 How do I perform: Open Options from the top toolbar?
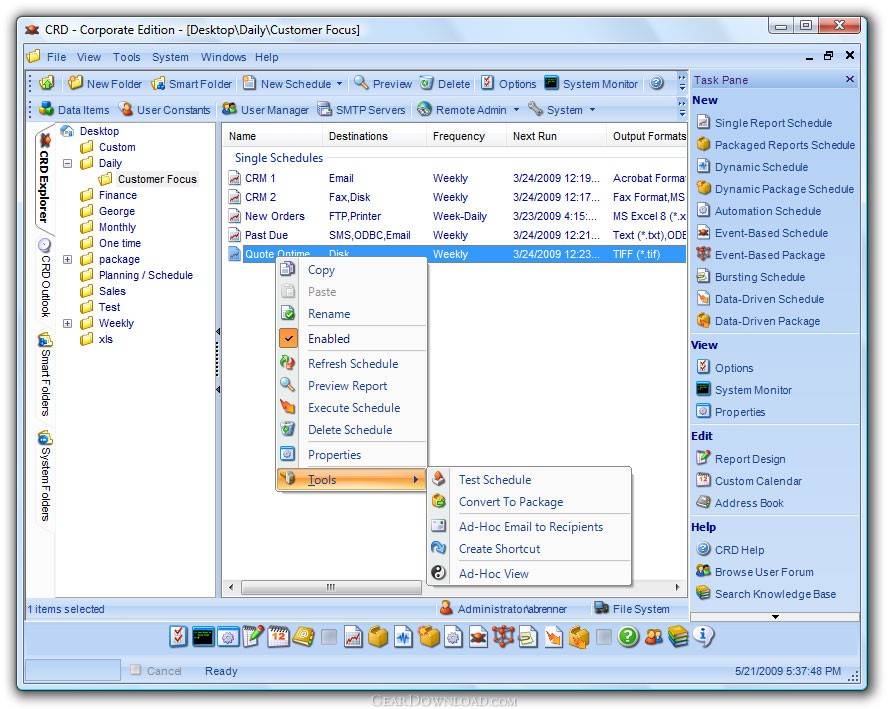(x=509, y=84)
